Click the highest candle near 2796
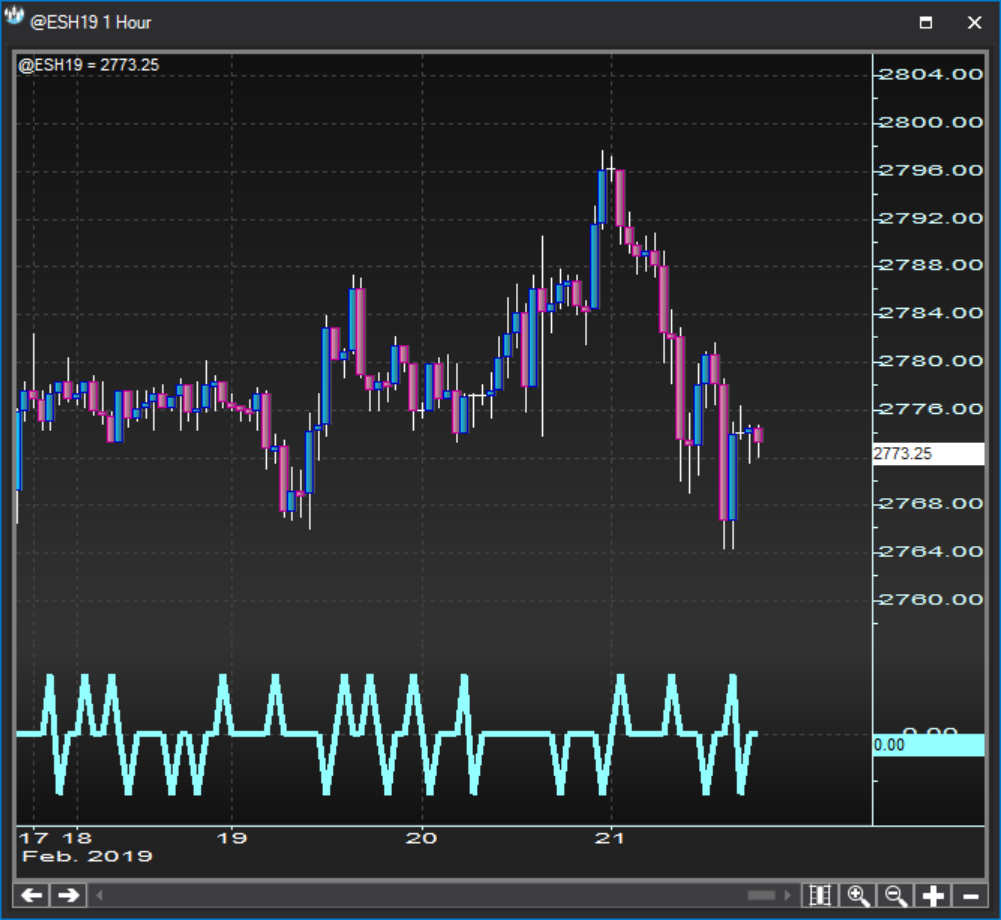The image size is (1001, 920). click(602, 196)
